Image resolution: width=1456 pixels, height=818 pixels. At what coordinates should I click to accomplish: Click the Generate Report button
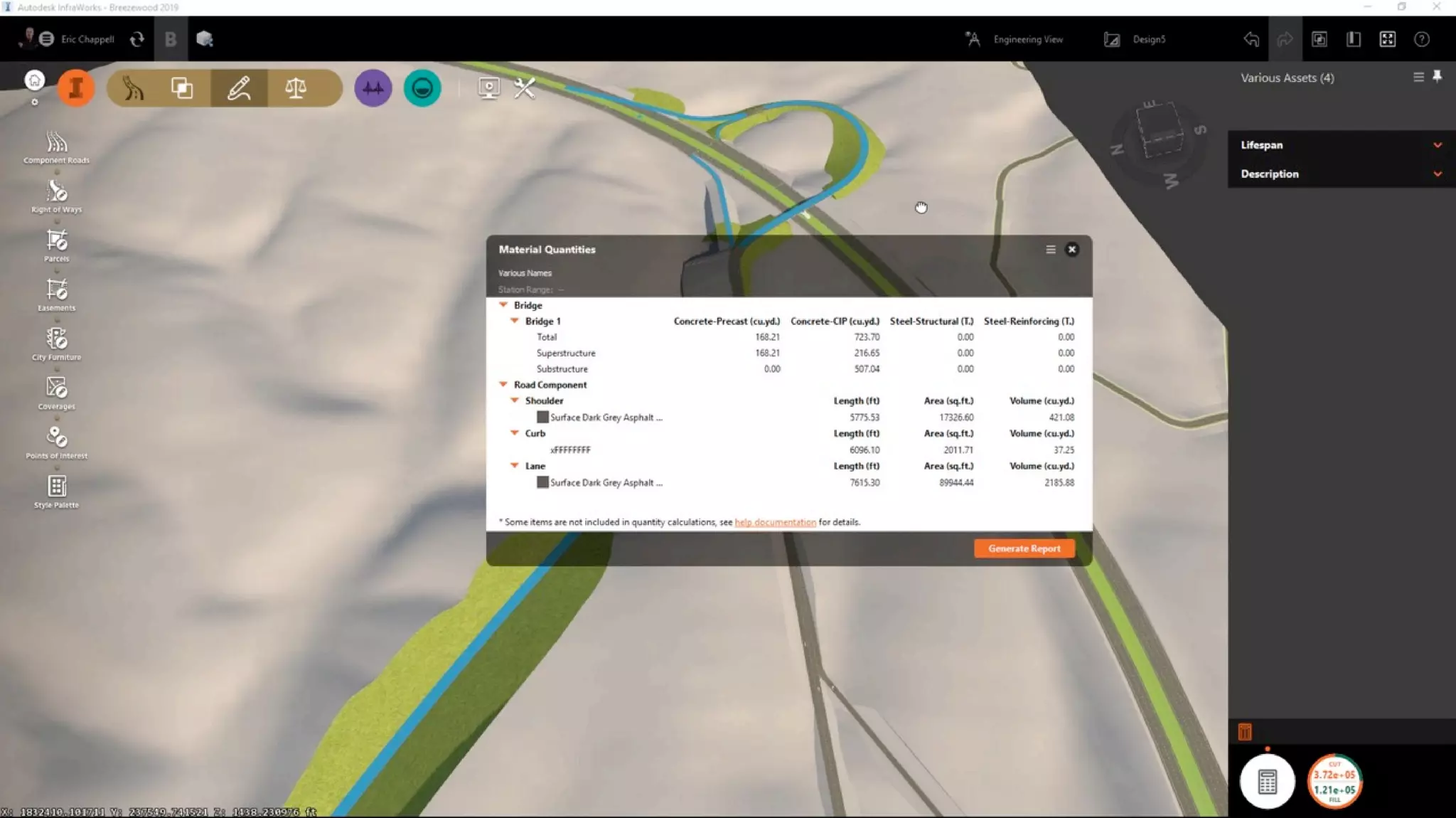tap(1024, 548)
